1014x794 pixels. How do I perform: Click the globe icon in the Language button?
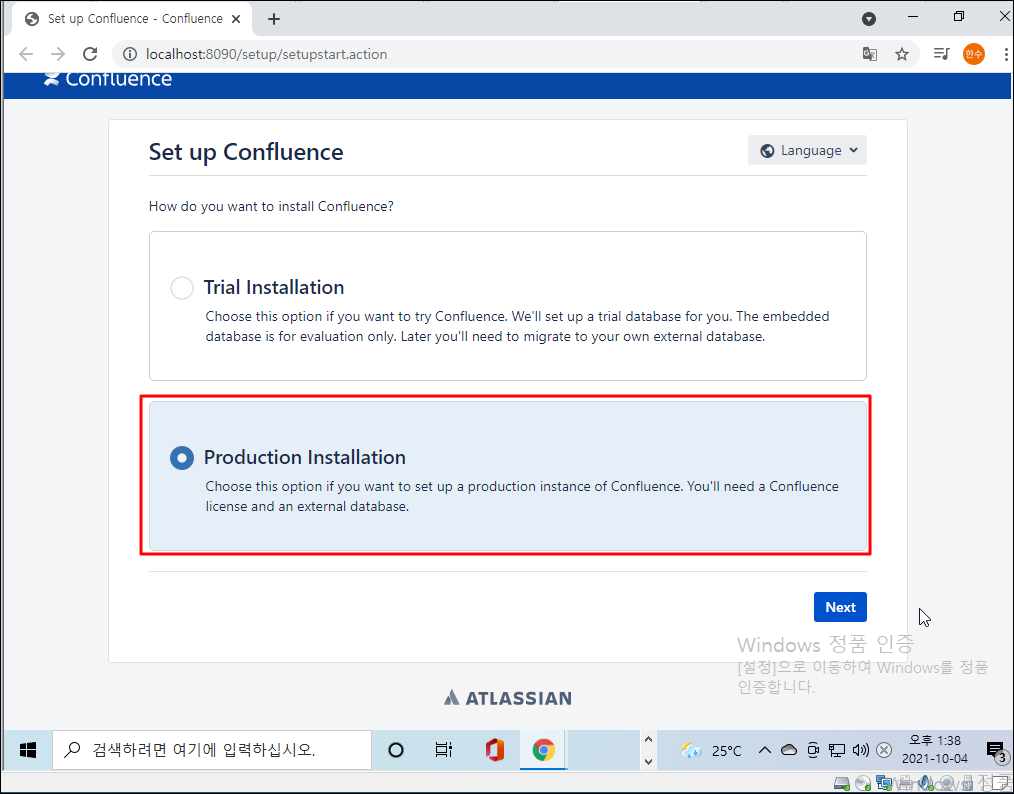[x=768, y=151]
